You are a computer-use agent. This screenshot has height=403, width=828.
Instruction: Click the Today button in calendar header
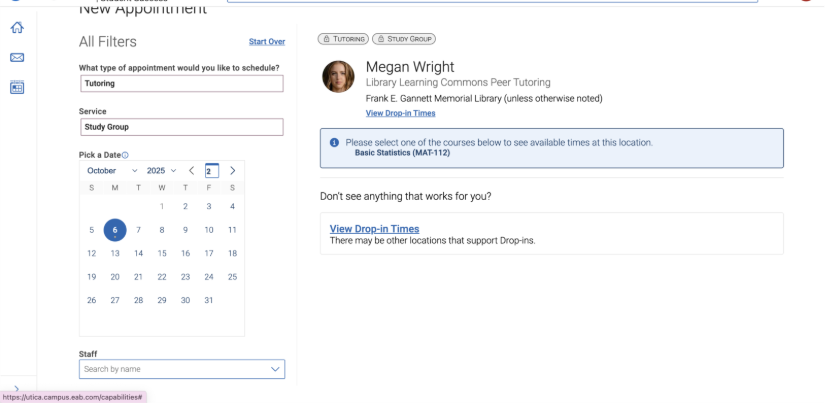[211, 171]
